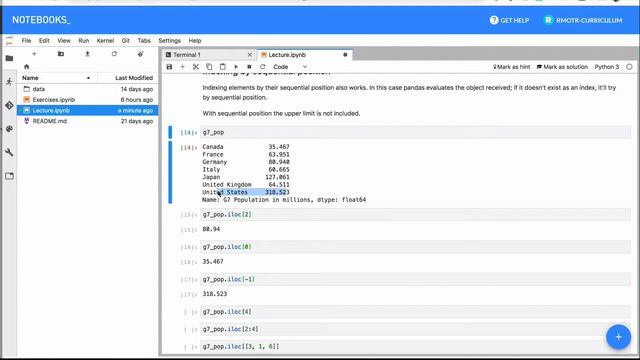Collapse output 14 via blue bar
Screen dimensions: 640x360
(170, 173)
